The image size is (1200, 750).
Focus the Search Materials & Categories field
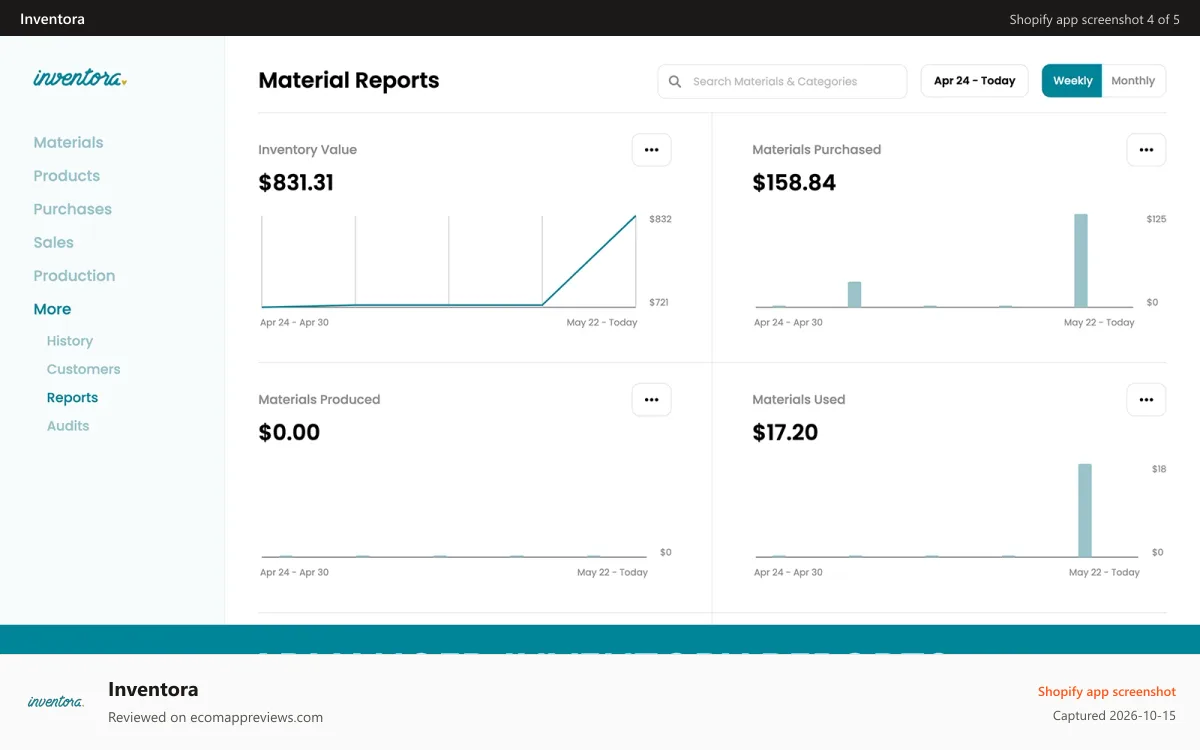782,81
